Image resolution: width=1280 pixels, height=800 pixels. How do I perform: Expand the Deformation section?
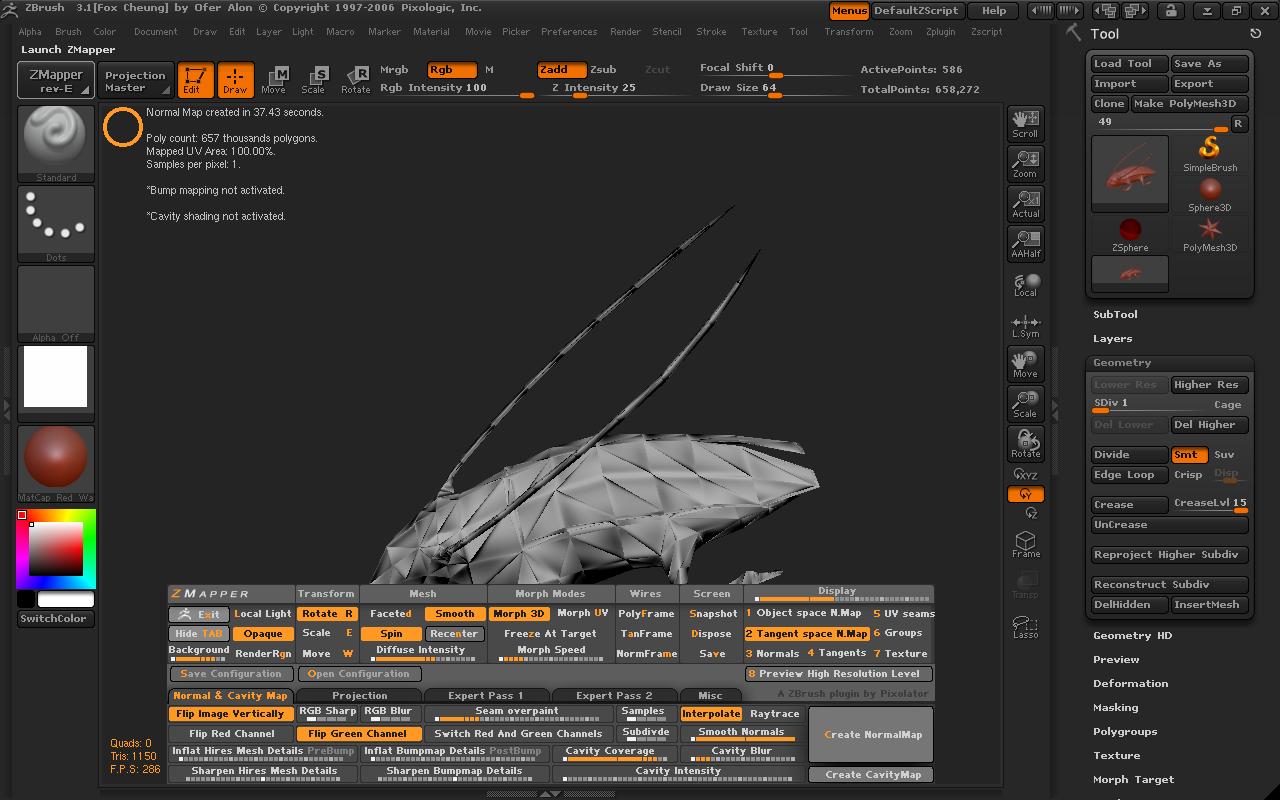coord(1130,684)
